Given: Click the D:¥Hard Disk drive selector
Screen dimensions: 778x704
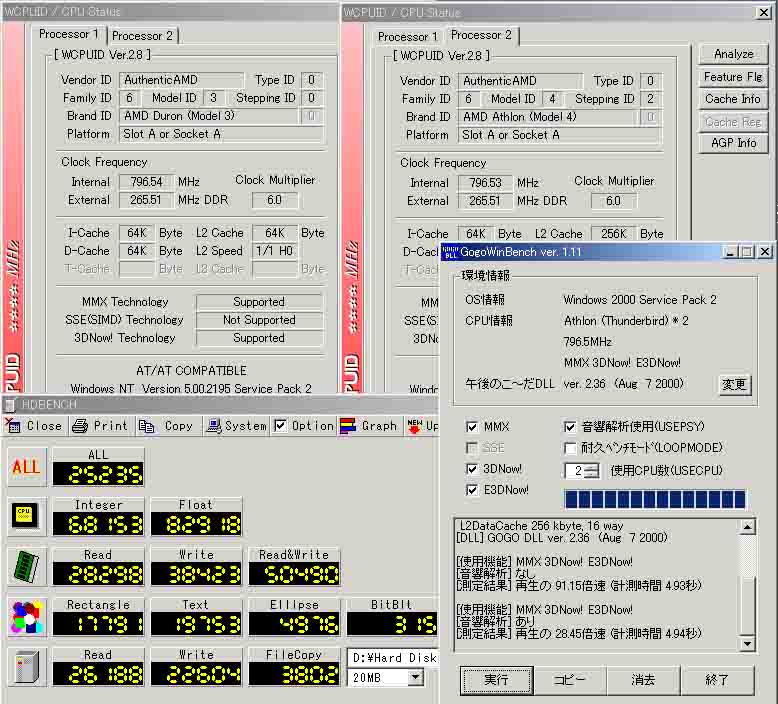Looking at the screenshot, I should tap(393, 658).
